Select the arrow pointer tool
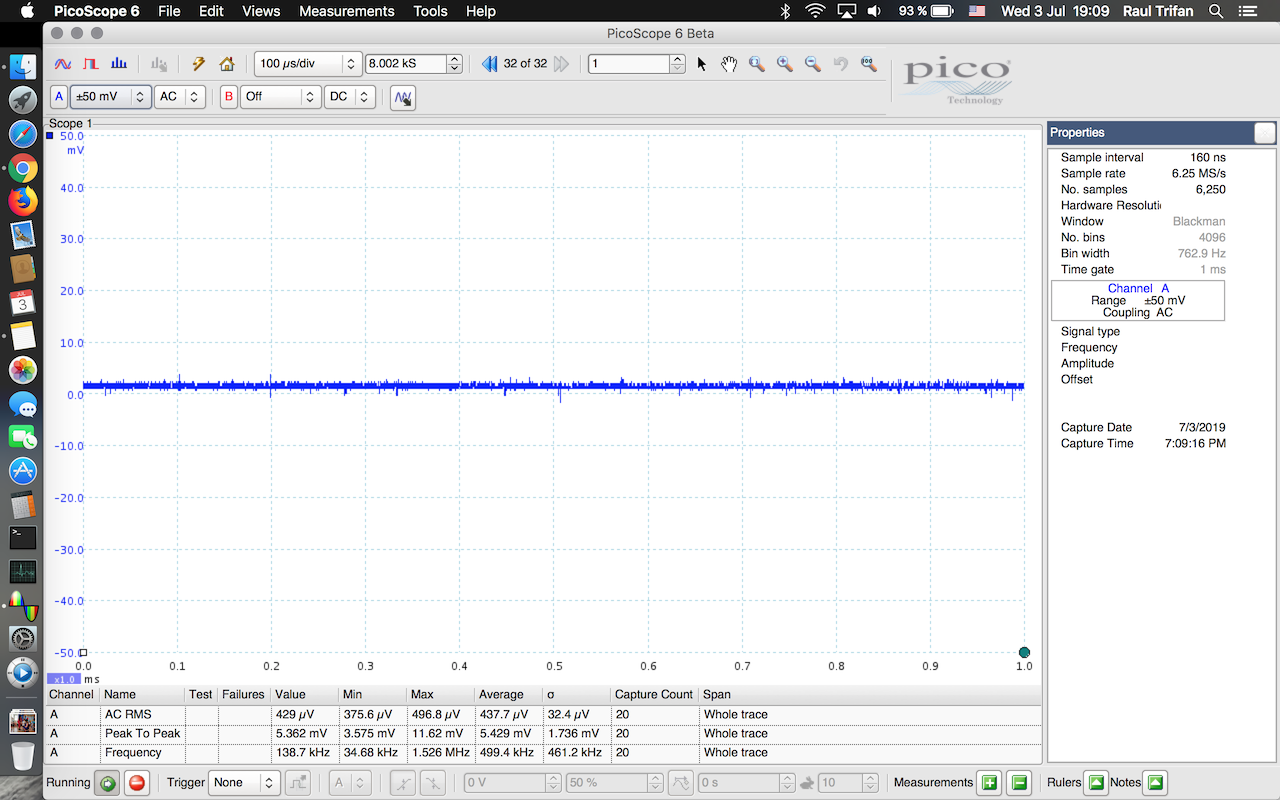Screen dimensions: 1280x800 click(701, 64)
